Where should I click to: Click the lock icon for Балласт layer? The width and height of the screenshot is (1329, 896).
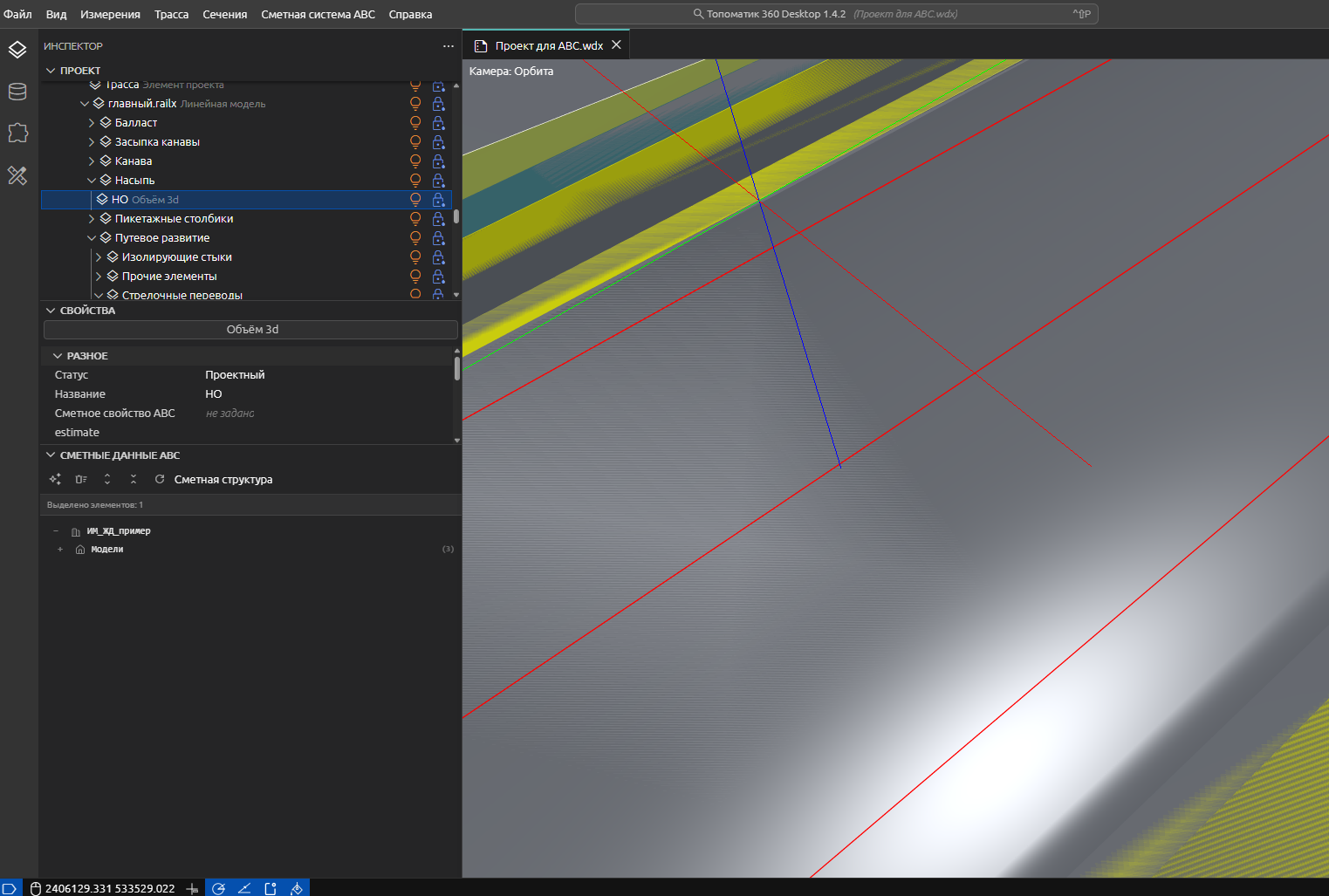(x=438, y=123)
